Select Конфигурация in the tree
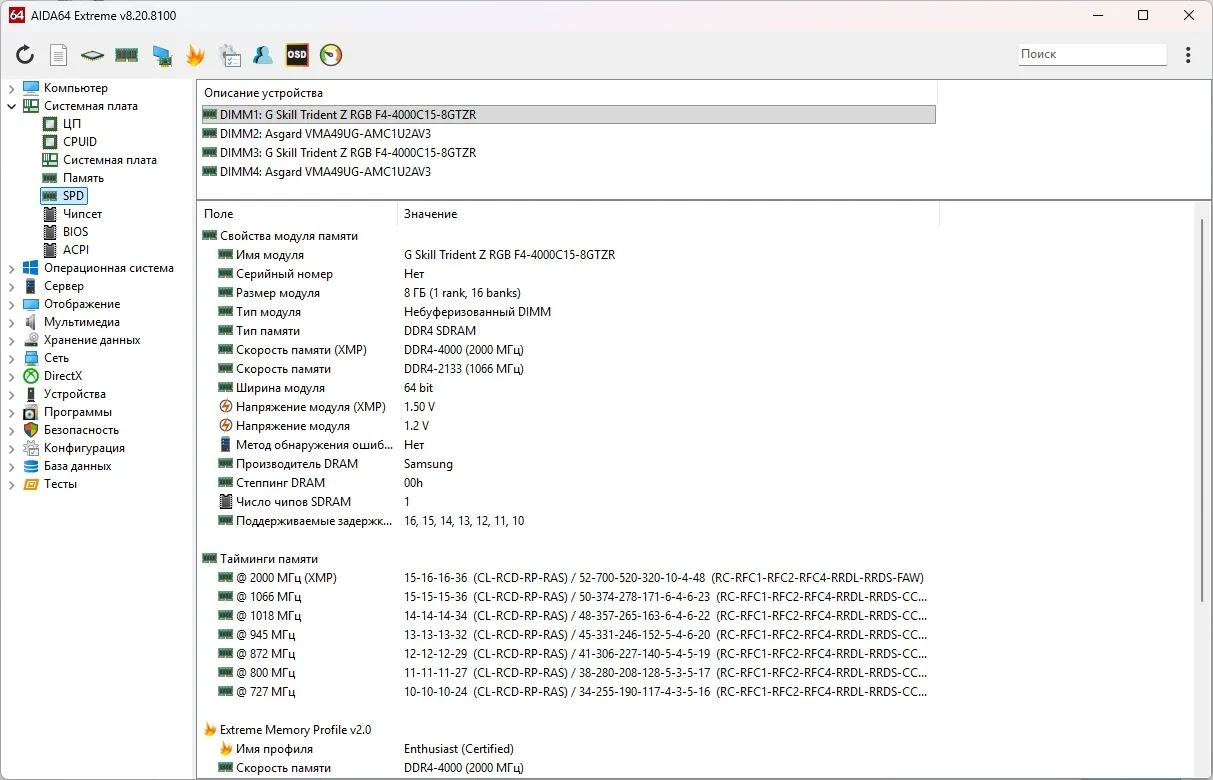The image size is (1213, 780). pyautogui.click(x=84, y=448)
